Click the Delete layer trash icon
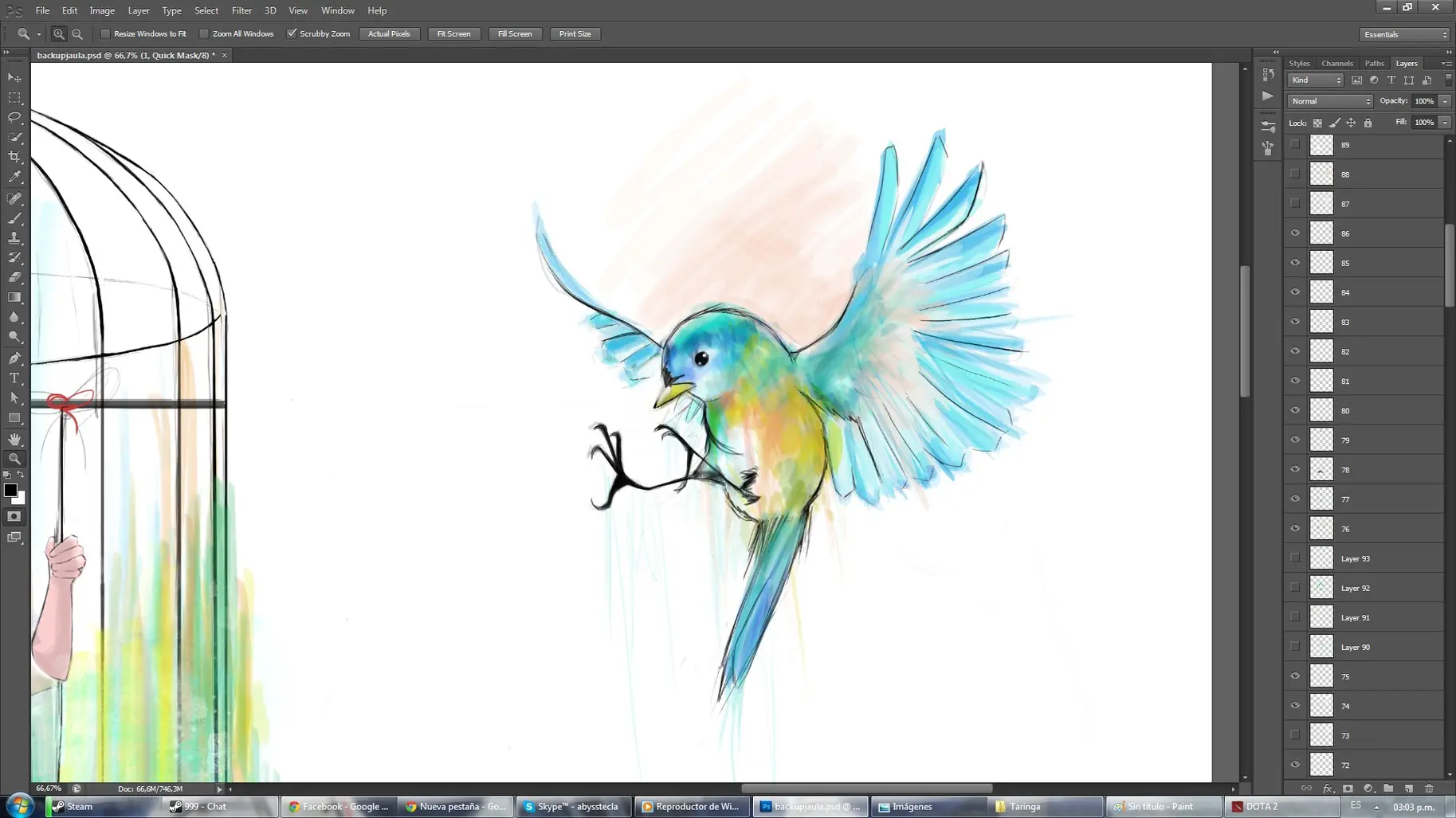Image resolution: width=1456 pixels, height=818 pixels. click(1429, 789)
